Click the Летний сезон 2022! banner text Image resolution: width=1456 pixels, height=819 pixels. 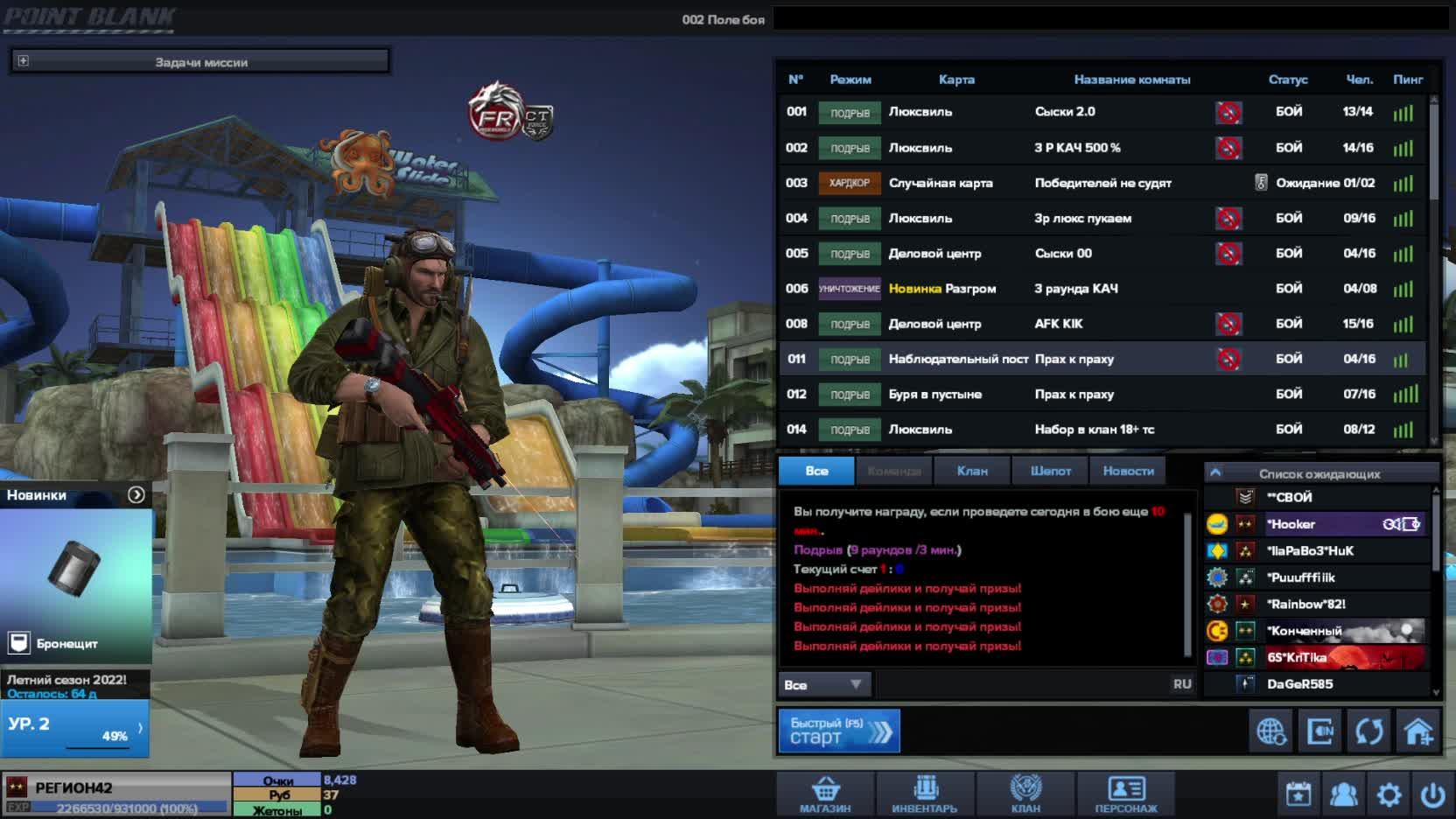click(66, 680)
